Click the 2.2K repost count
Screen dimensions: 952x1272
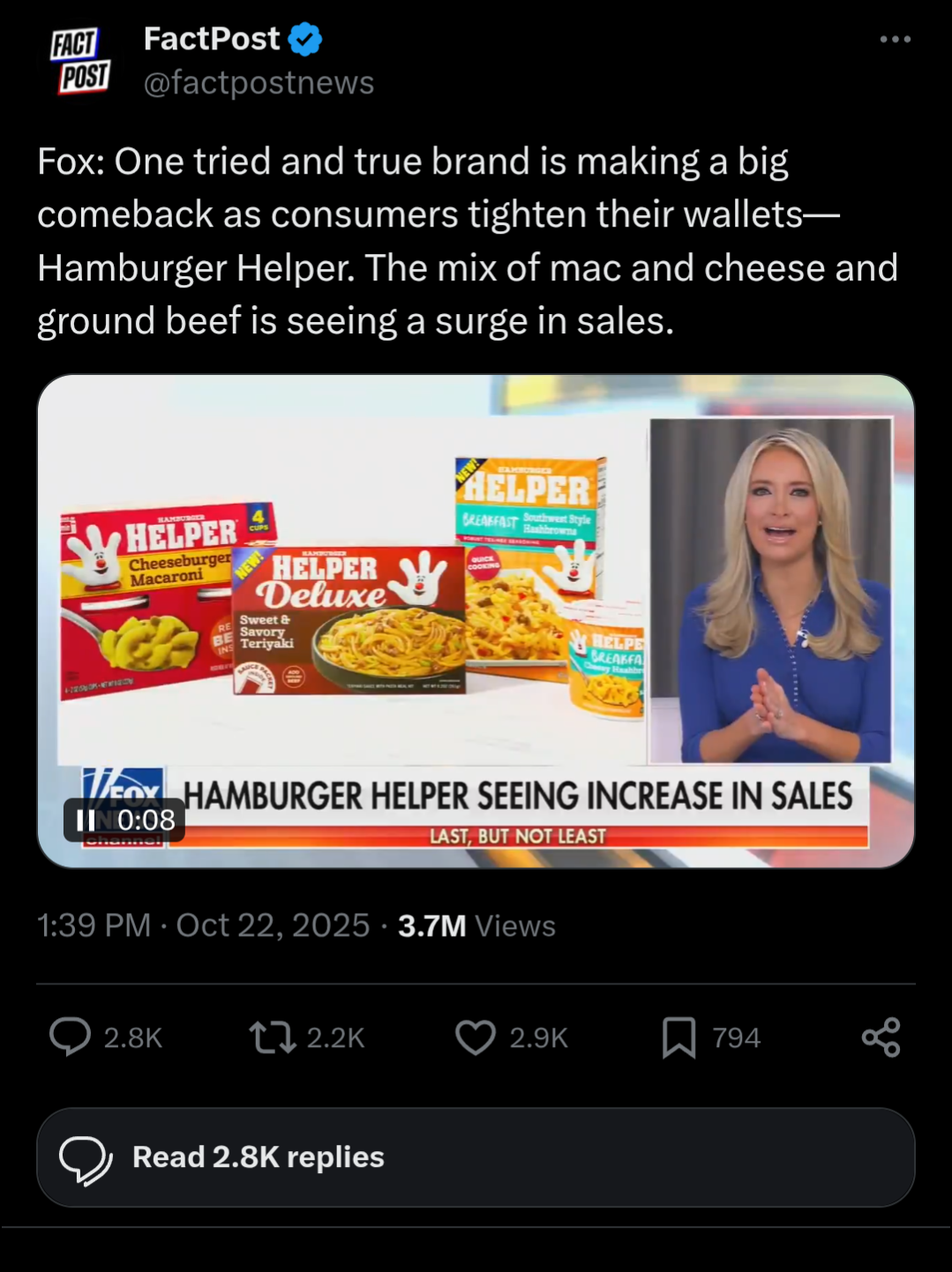335,1038
